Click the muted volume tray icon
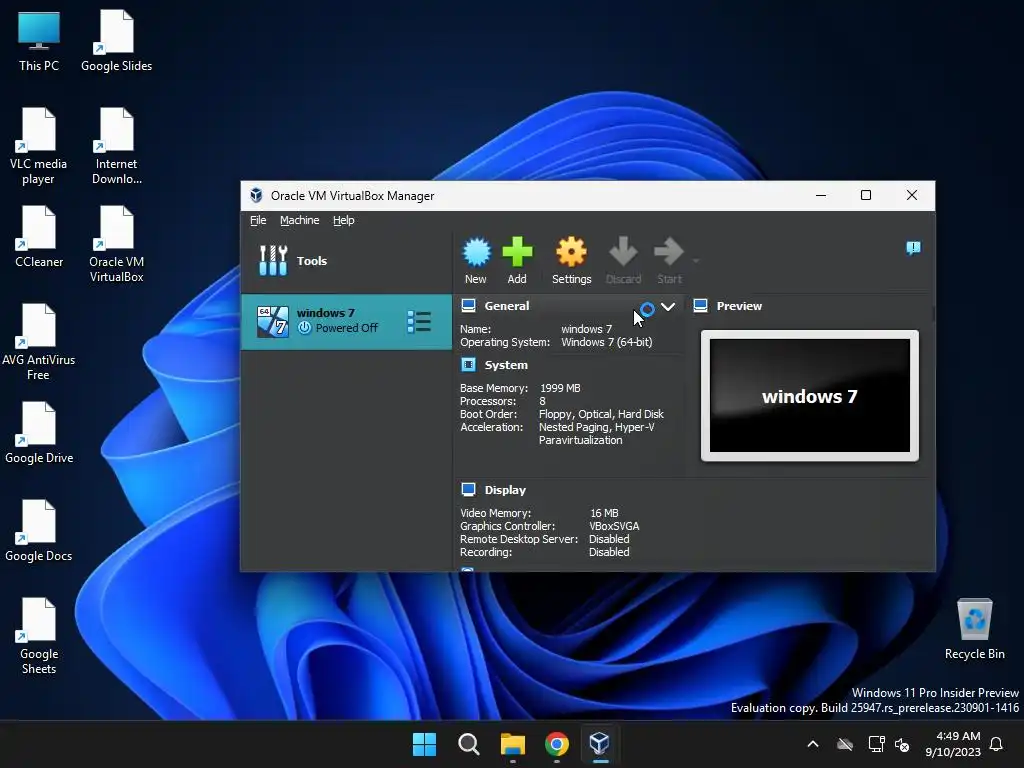Image resolution: width=1024 pixels, height=768 pixels. pyautogui.click(x=902, y=744)
